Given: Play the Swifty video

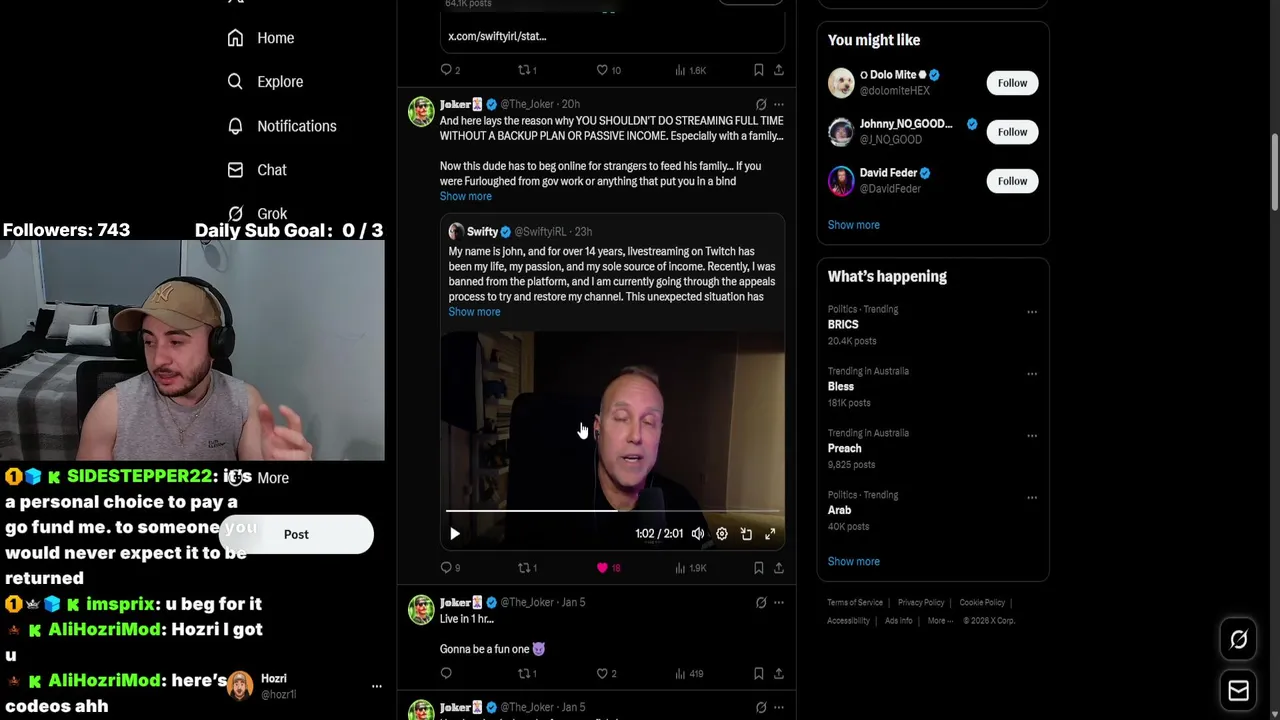Looking at the screenshot, I should click(455, 534).
